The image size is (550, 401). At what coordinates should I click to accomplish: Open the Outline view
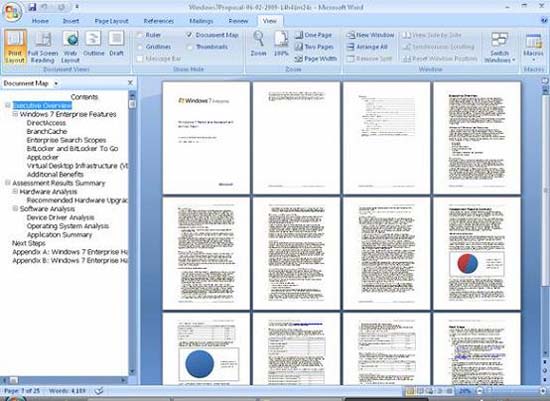pyautogui.click(x=94, y=44)
